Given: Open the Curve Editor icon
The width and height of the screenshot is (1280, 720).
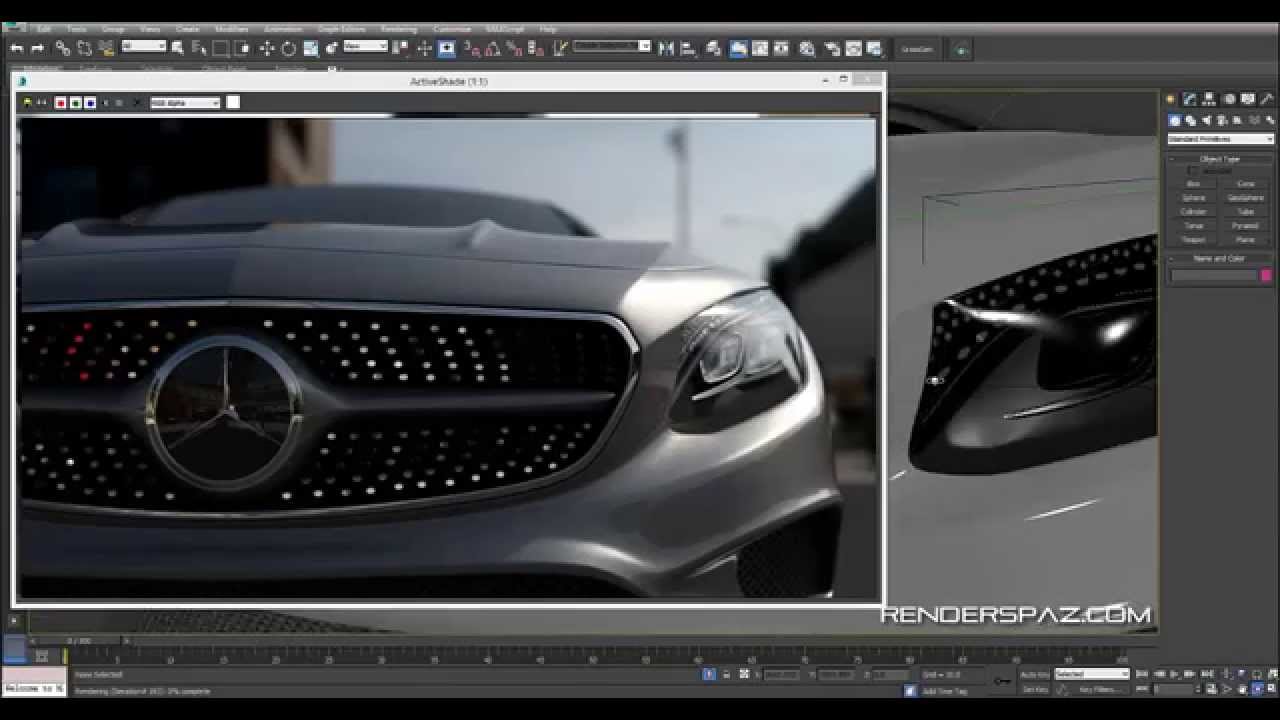Looking at the screenshot, I should [x=760, y=48].
